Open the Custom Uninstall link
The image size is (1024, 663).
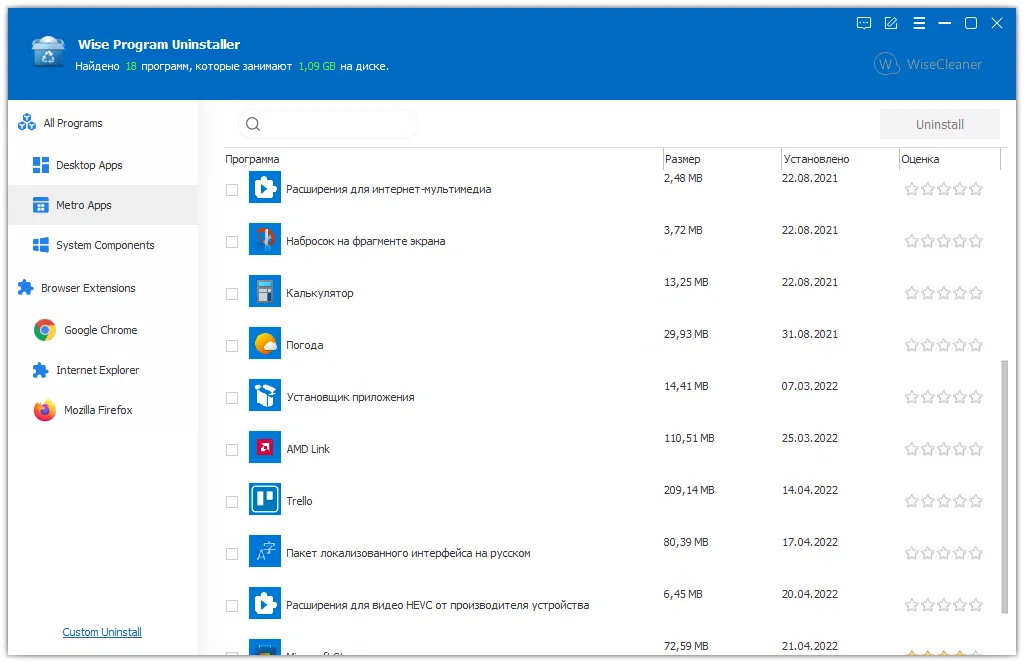point(102,632)
